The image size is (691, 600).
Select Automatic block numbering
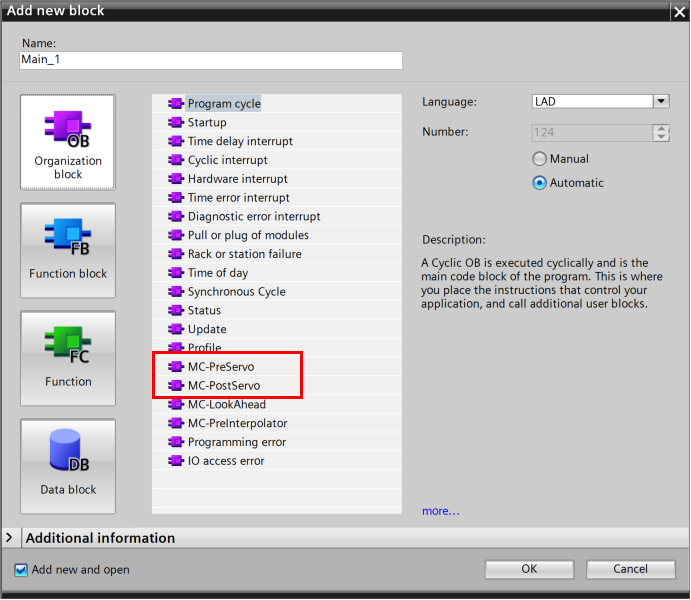[x=539, y=182]
